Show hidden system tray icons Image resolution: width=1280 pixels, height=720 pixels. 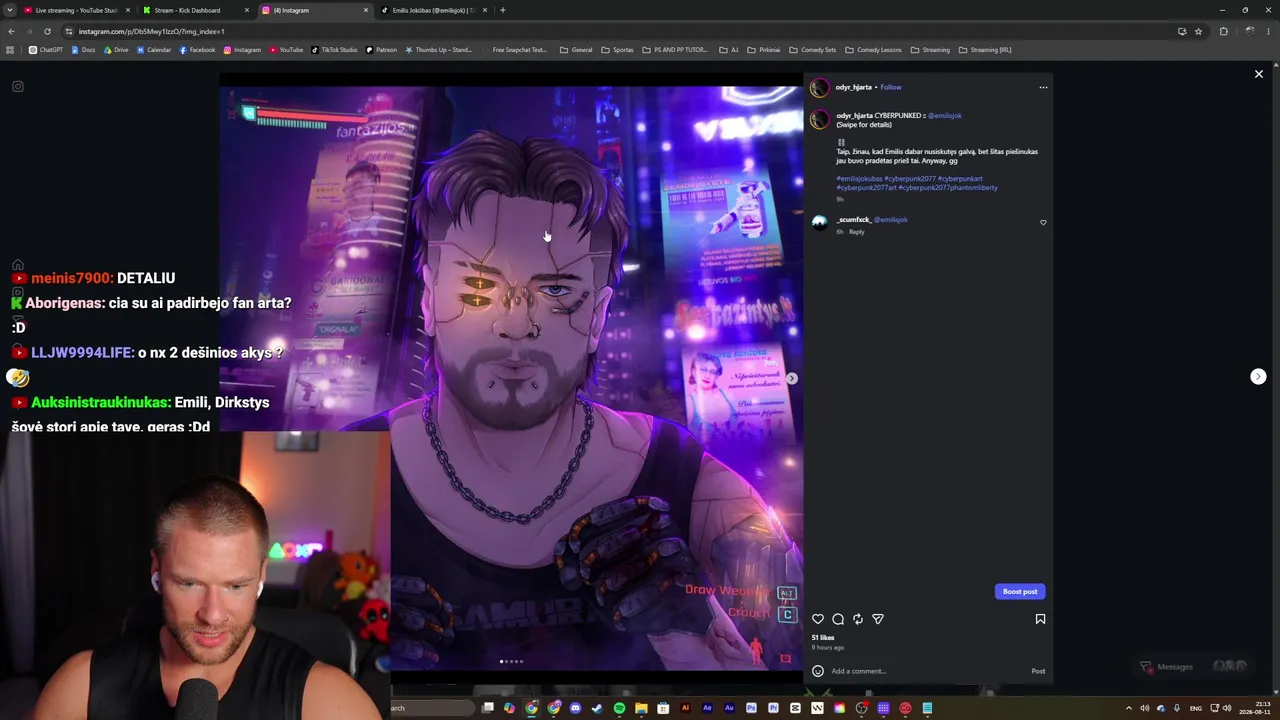click(1129, 708)
